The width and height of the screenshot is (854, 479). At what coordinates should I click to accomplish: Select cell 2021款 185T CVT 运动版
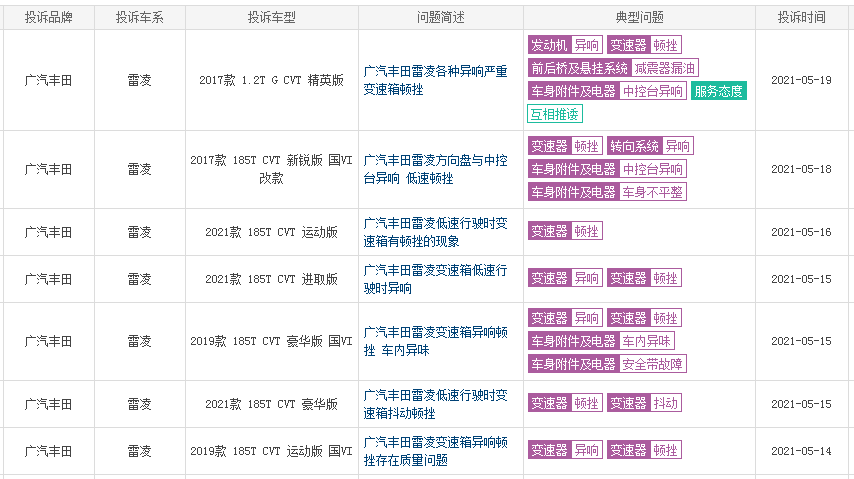pos(272,232)
